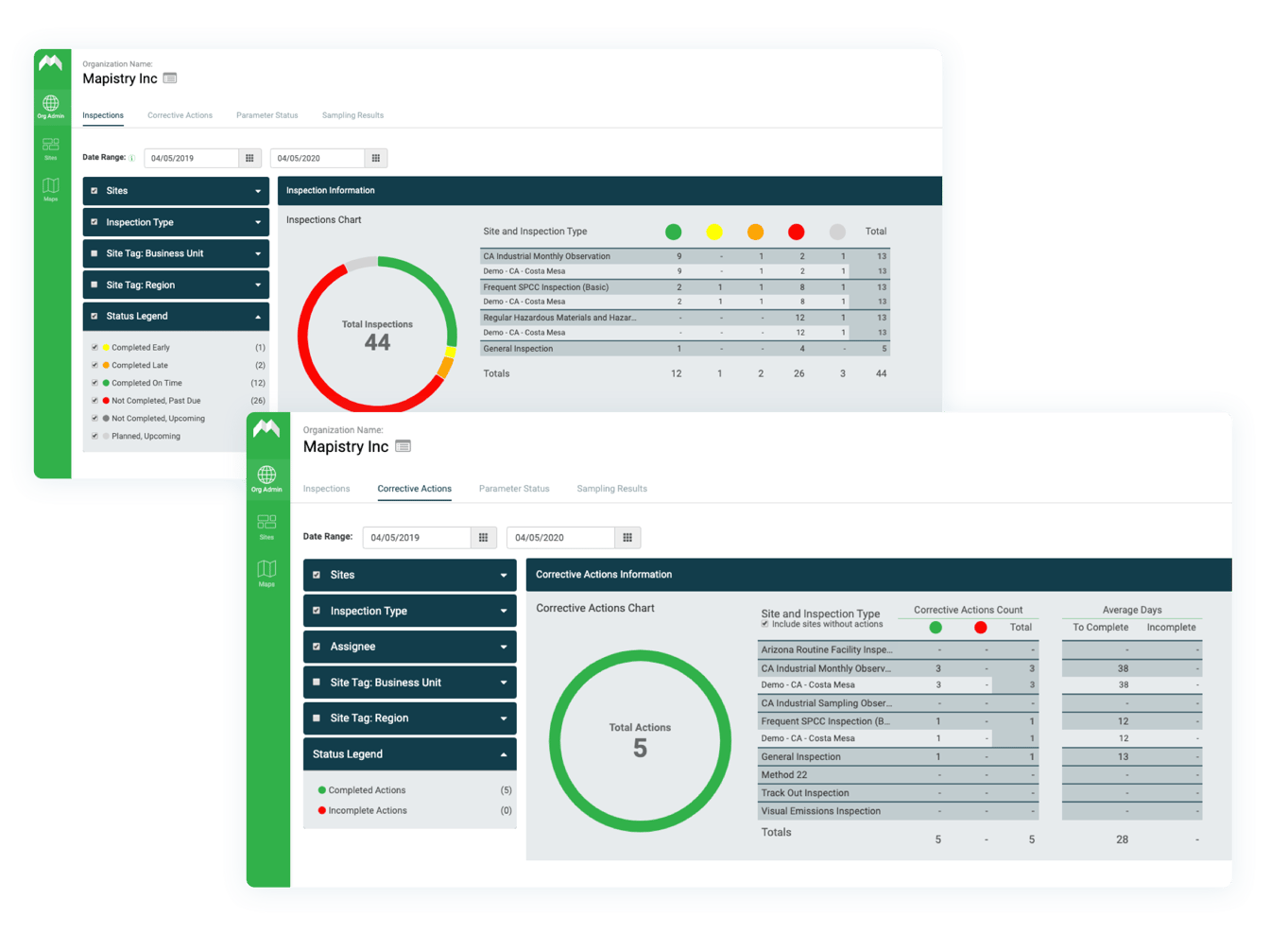Click the Mapistry logo in the Inspections window

point(51,63)
